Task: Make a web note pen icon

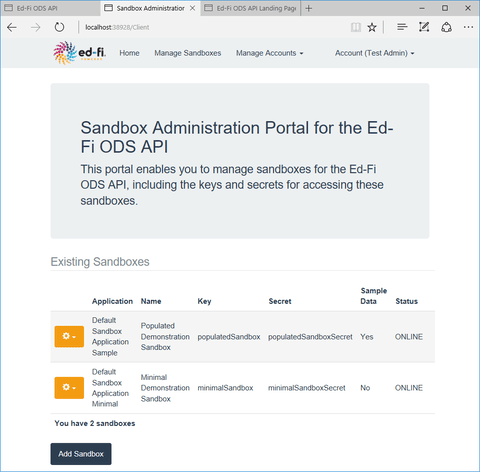Action: [x=424, y=27]
